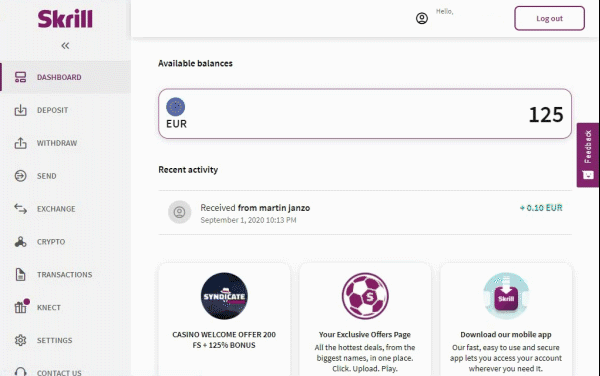Click the Dashboard icon in sidebar
This screenshot has height=376, width=600.
tap(20, 77)
